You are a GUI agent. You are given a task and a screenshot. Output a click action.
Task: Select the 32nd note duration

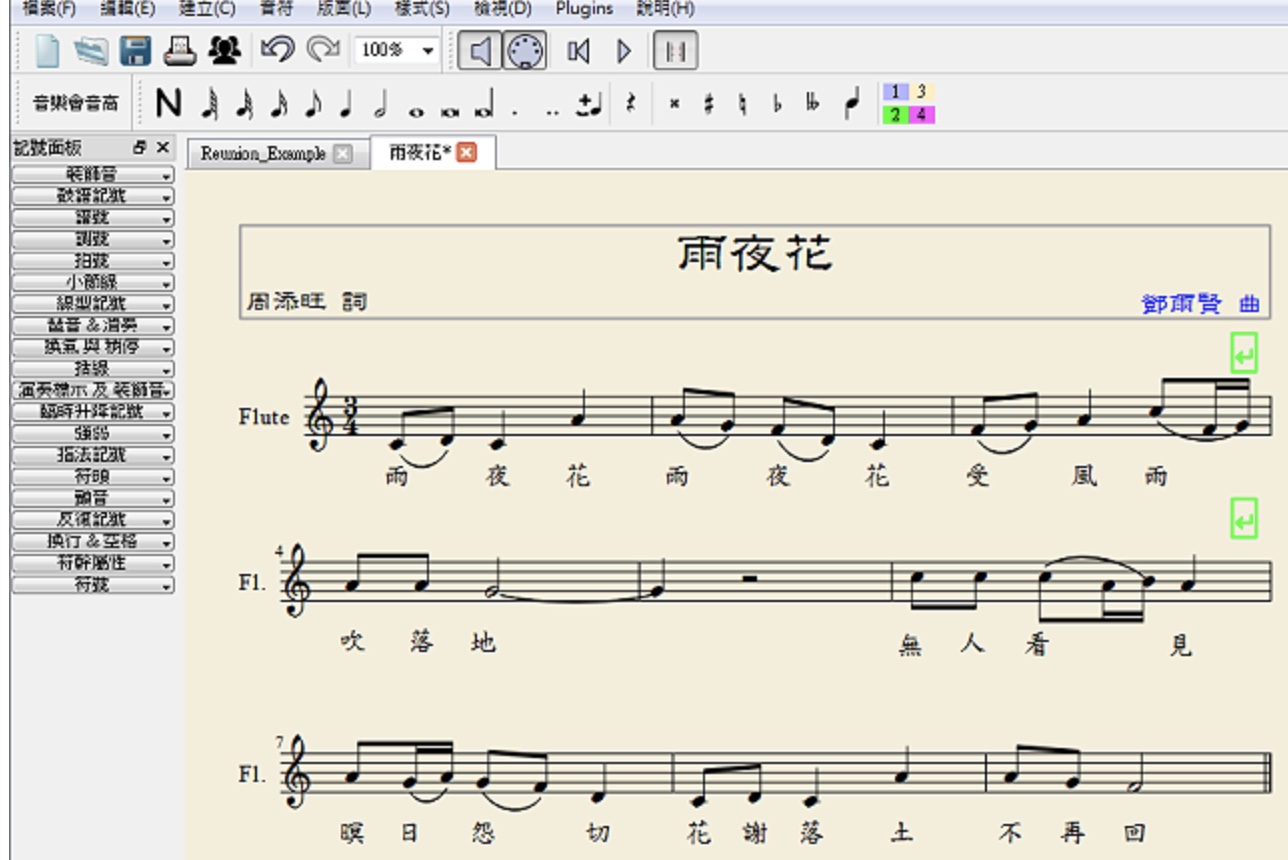coord(245,104)
